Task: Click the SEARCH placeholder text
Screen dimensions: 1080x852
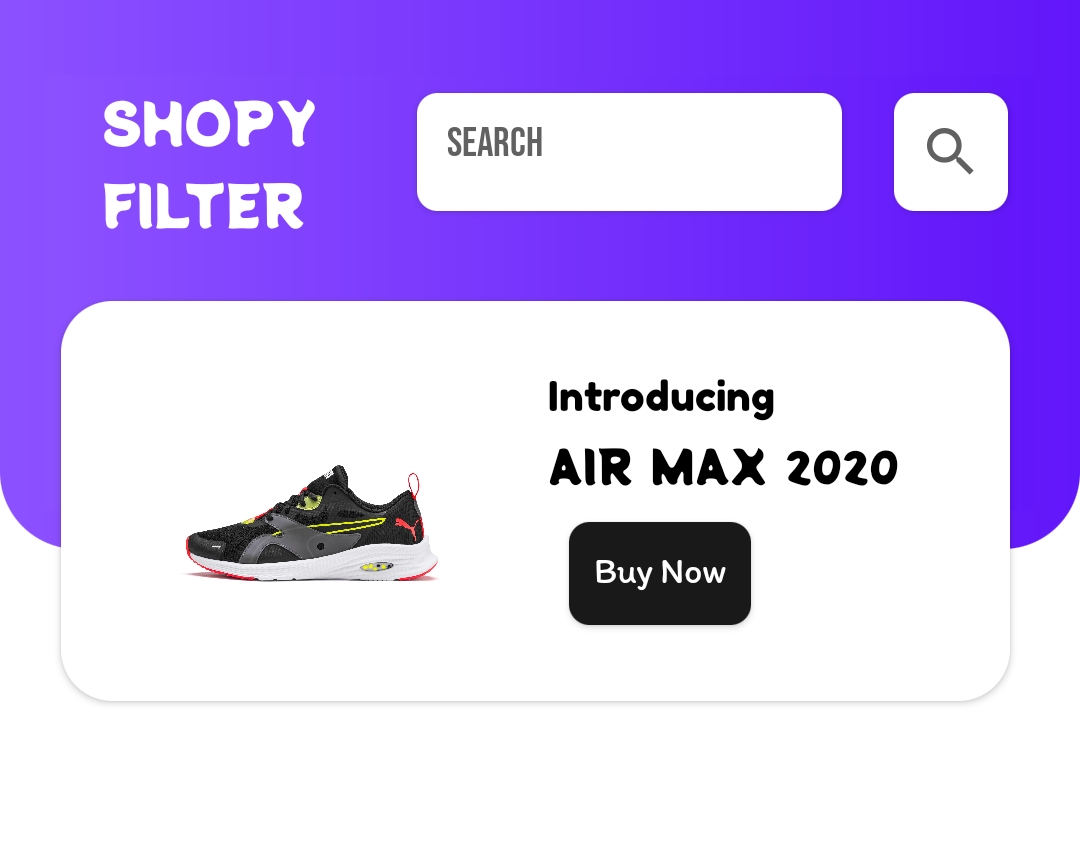Action: (x=495, y=142)
